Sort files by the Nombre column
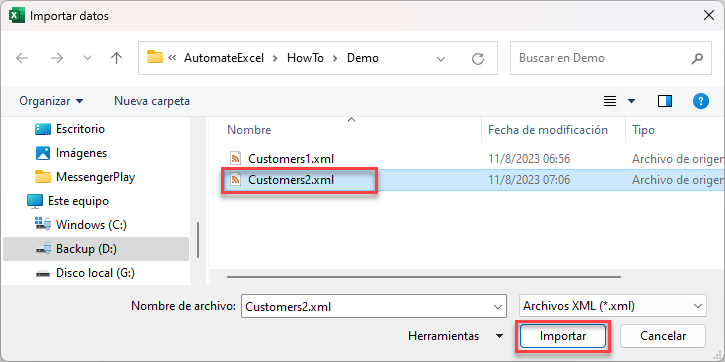725x362 pixels. 249,130
